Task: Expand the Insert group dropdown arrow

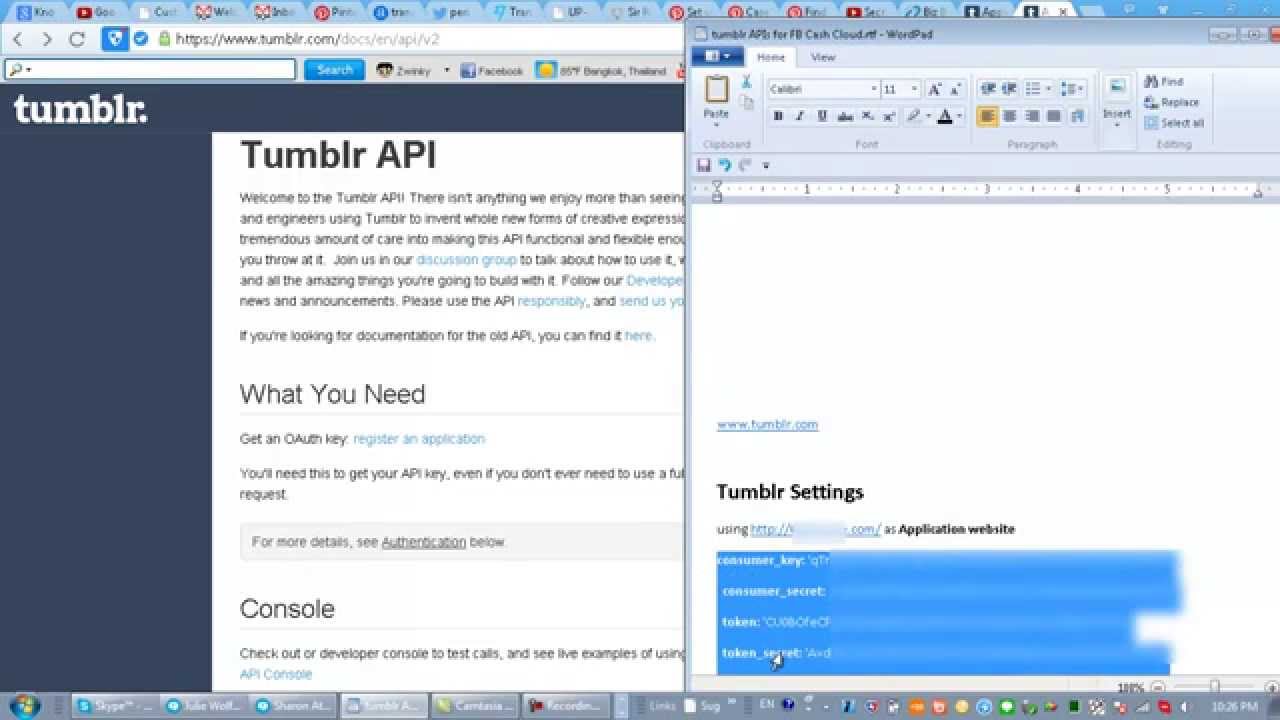Action: click(1117, 125)
